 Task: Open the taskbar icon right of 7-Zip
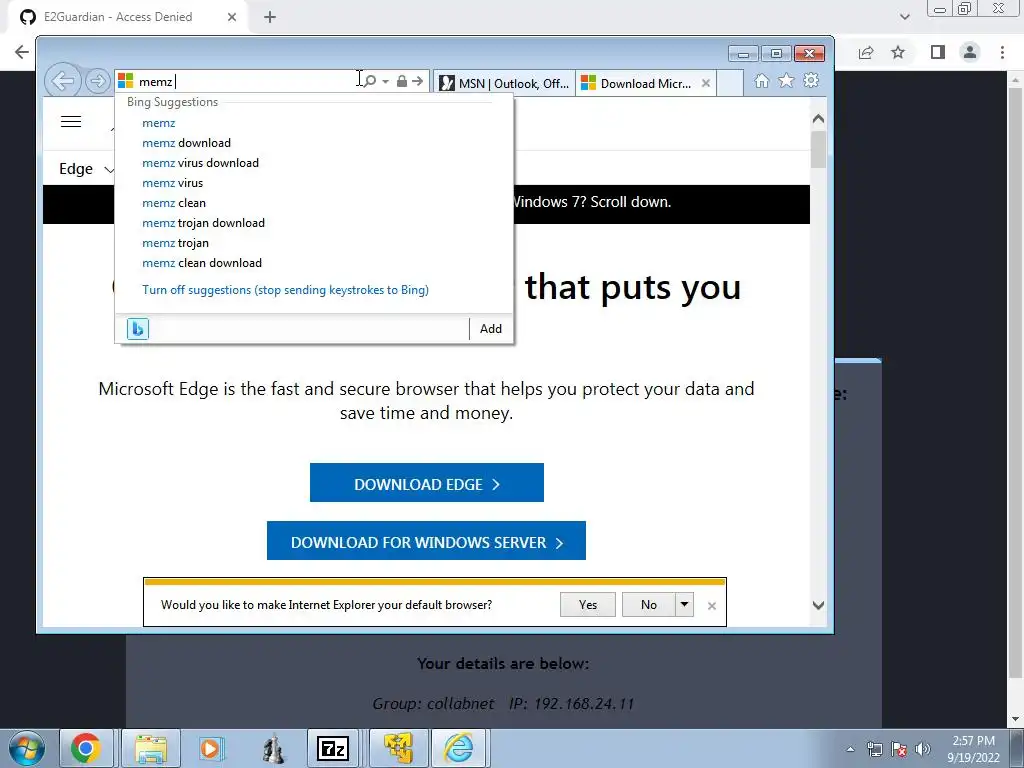pos(399,748)
